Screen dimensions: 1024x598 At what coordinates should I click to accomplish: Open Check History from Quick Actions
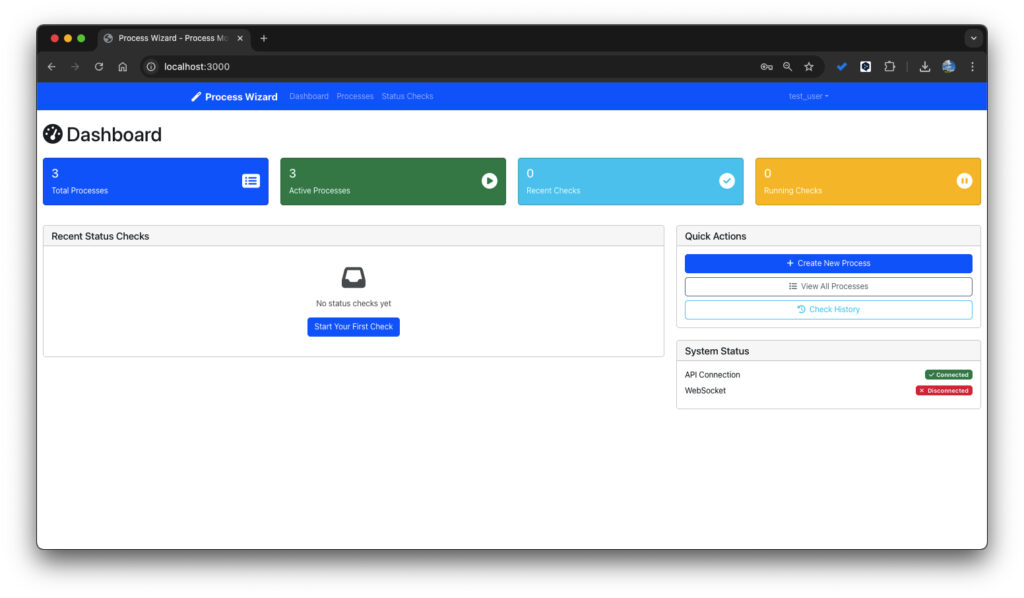pos(828,309)
